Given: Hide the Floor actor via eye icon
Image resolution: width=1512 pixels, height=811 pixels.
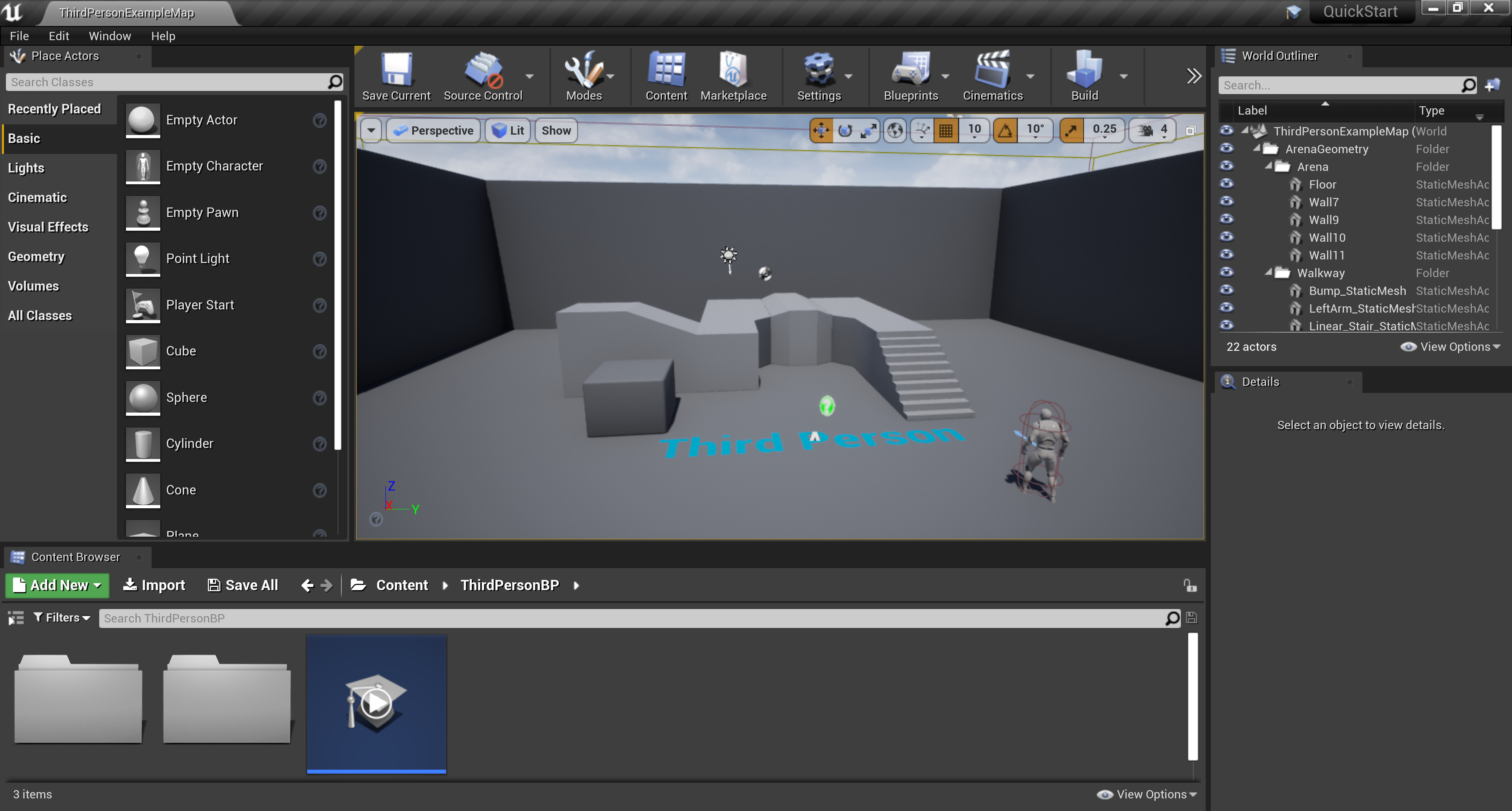Looking at the screenshot, I should 1226,184.
